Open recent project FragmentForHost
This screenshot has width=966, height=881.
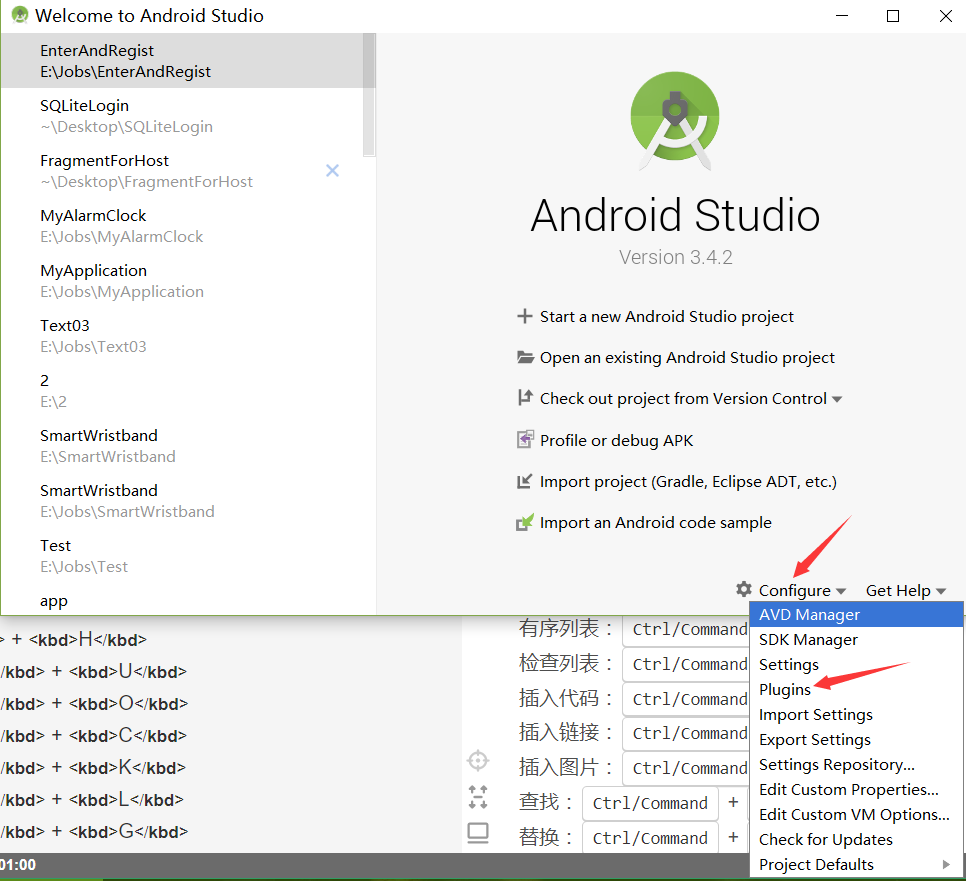(182, 171)
